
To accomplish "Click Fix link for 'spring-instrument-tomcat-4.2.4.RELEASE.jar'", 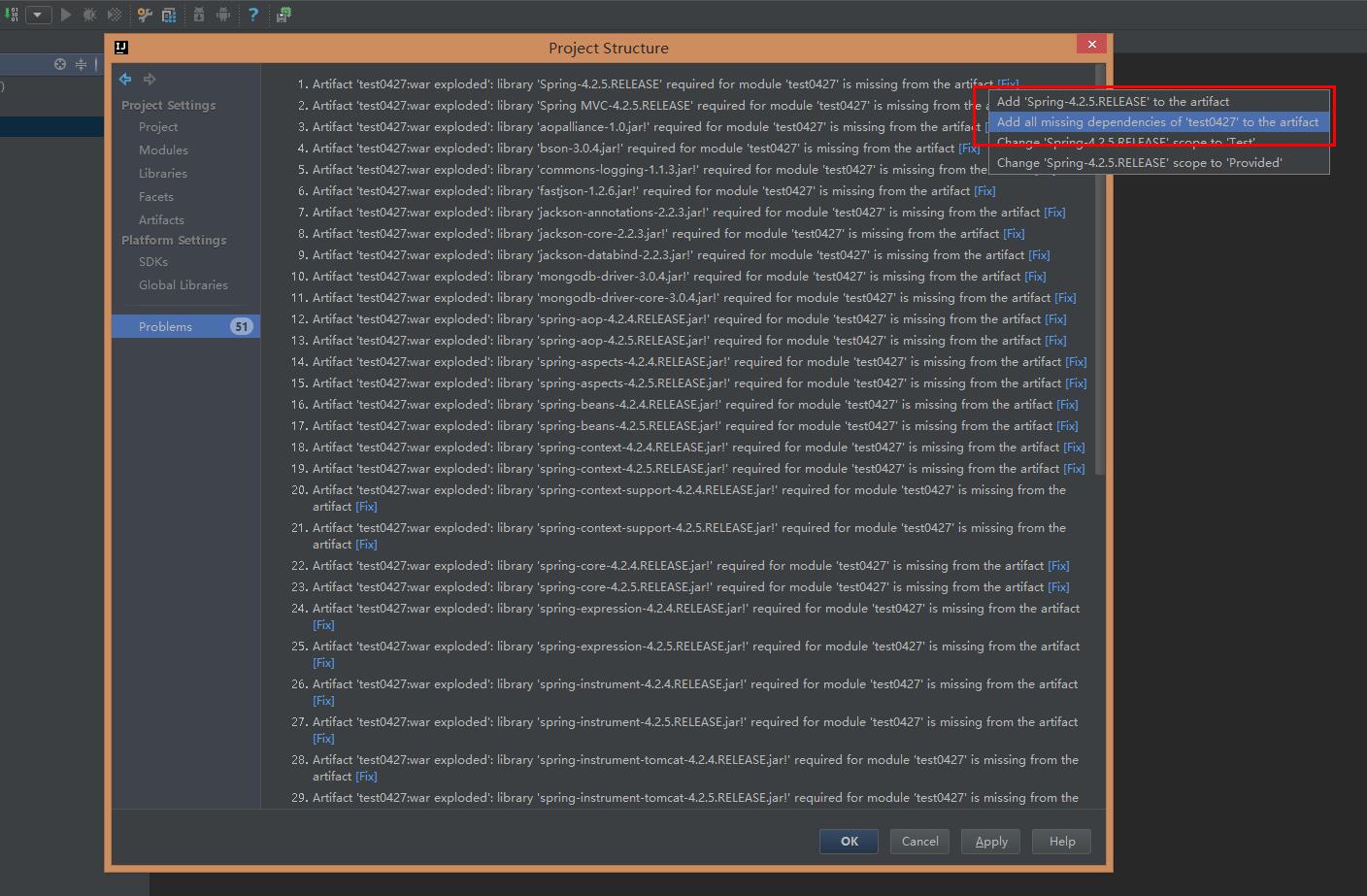I will 366,777.
